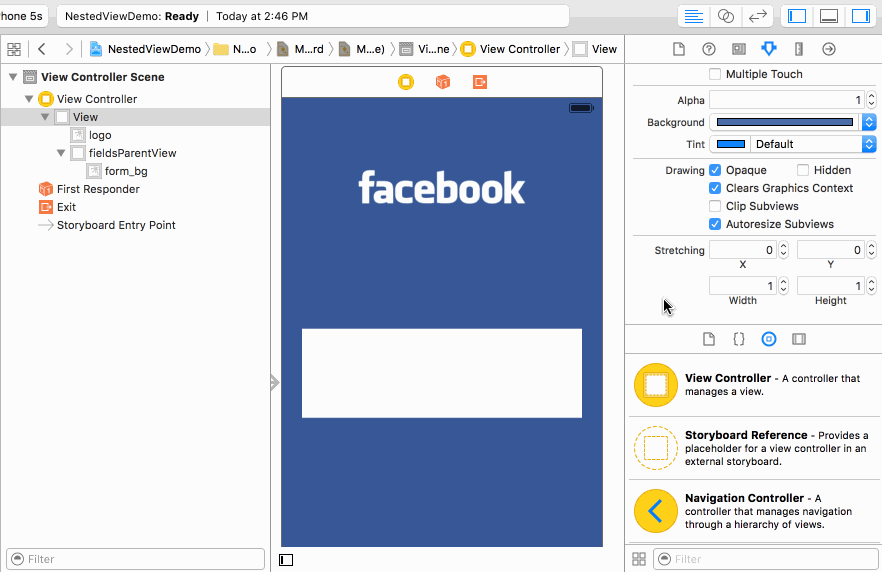The image size is (882, 572).
Task: Toggle the Utilities pane
Action: pos(861,16)
